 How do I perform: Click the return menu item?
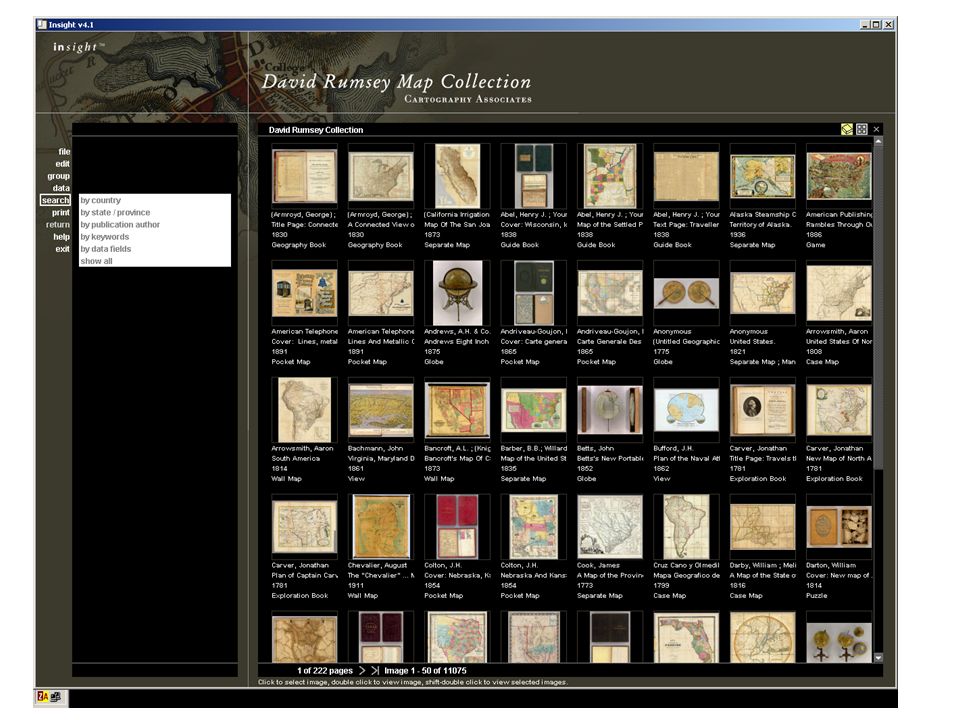pyautogui.click(x=58, y=225)
